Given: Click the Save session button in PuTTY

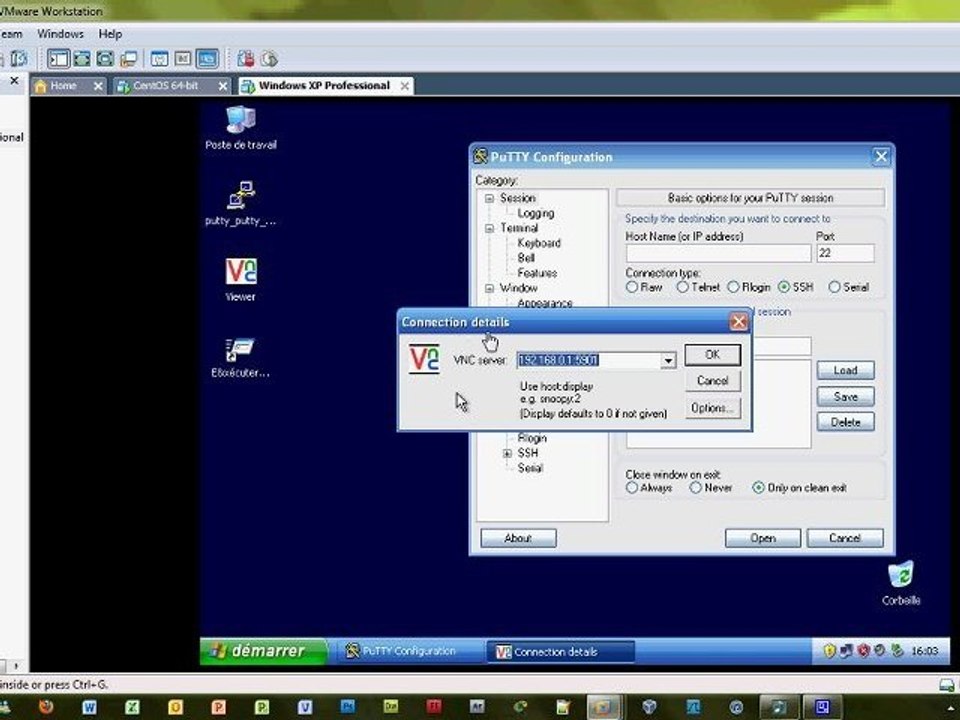Looking at the screenshot, I should tap(845, 396).
